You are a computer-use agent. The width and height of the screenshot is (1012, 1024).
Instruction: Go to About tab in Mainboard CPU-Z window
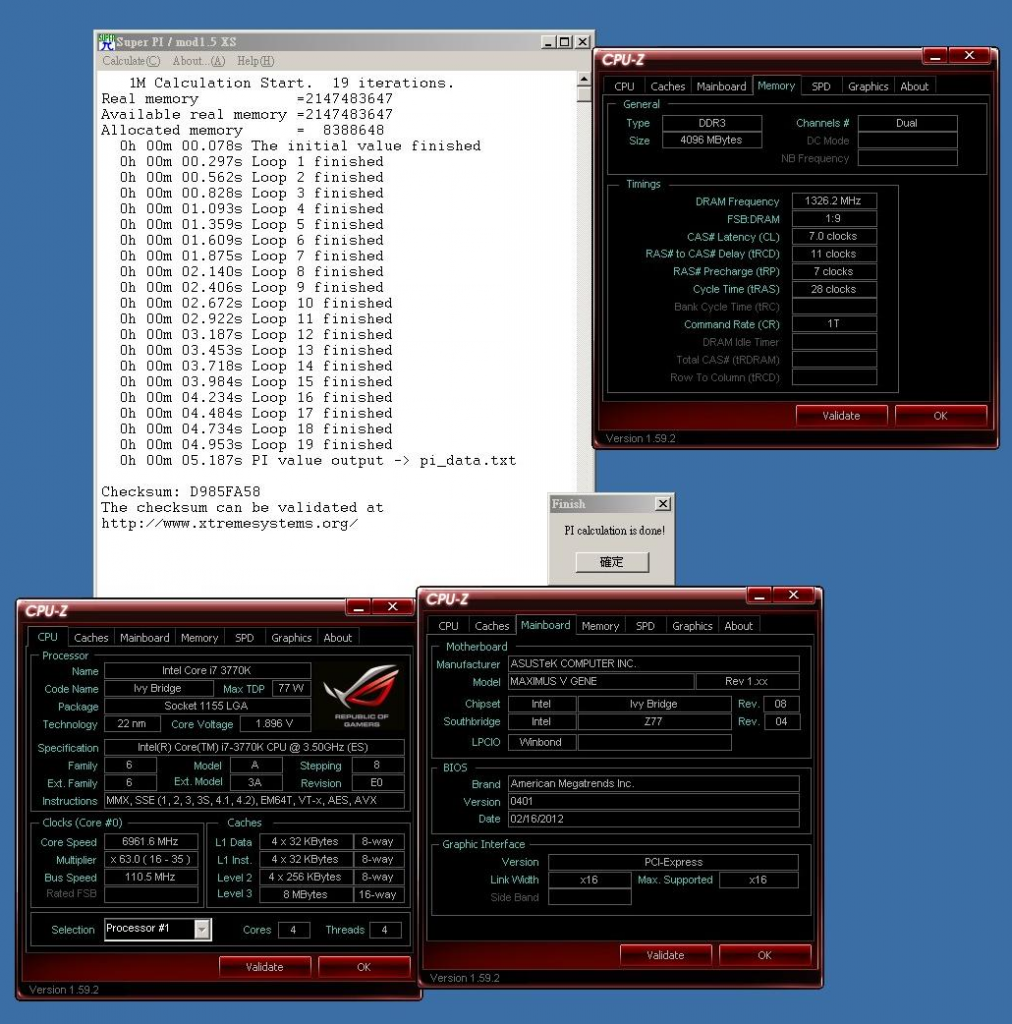(x=738, y=626)
